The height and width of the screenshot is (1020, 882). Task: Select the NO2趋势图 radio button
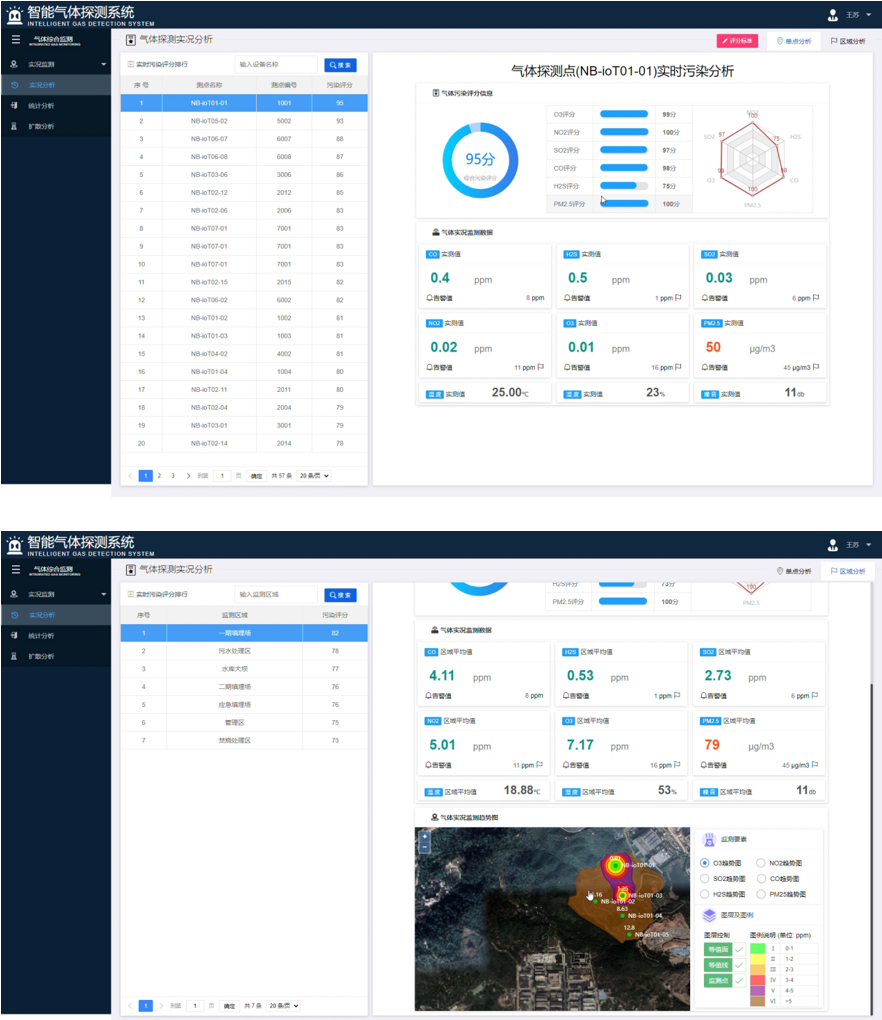pyautogui.click(x=762, y=862)
